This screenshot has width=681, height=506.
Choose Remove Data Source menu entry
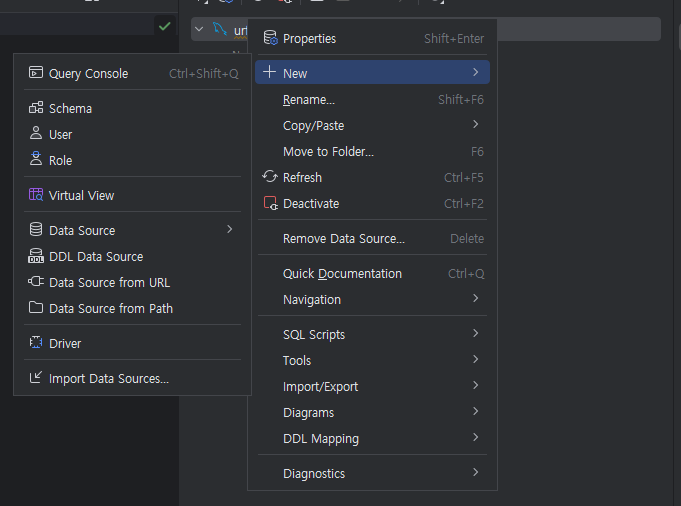pos(344,238)
